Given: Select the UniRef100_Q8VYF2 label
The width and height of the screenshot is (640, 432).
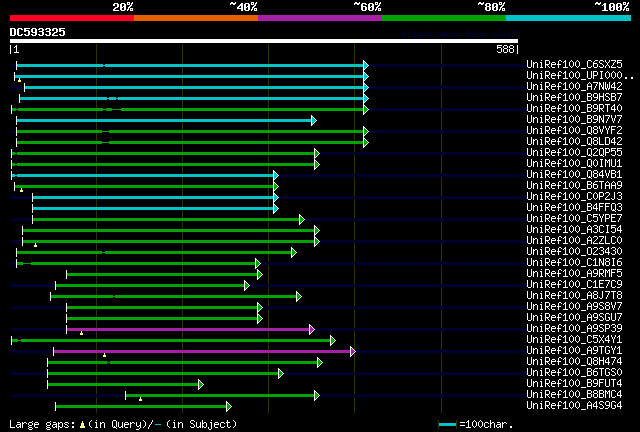Looking at the screenshot, I should pos(574,130).
